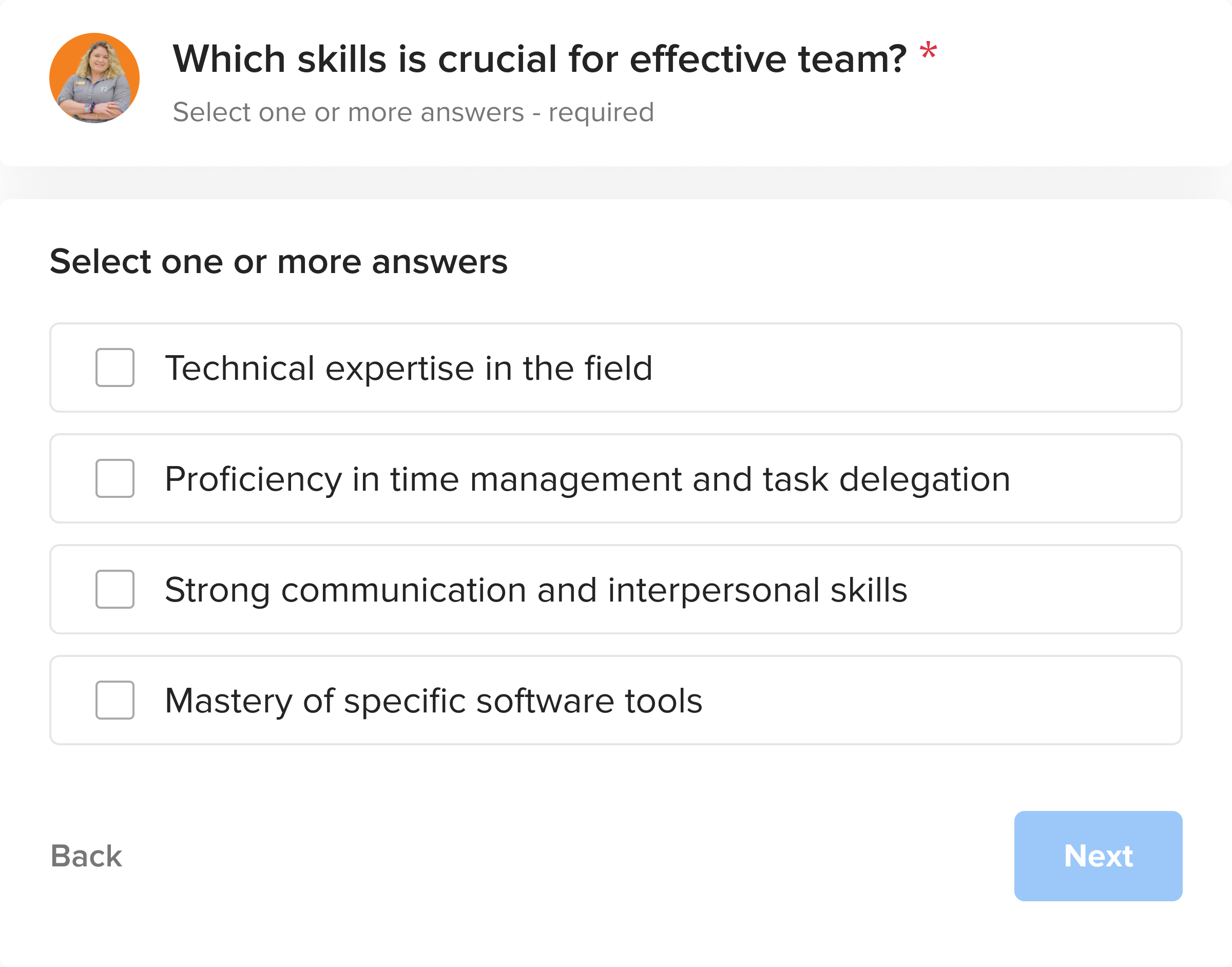Viewport: 1232px width, 967px height.
Task: Click the 'Select one or more answers - required' subtitle
Action: coord(413,111)
